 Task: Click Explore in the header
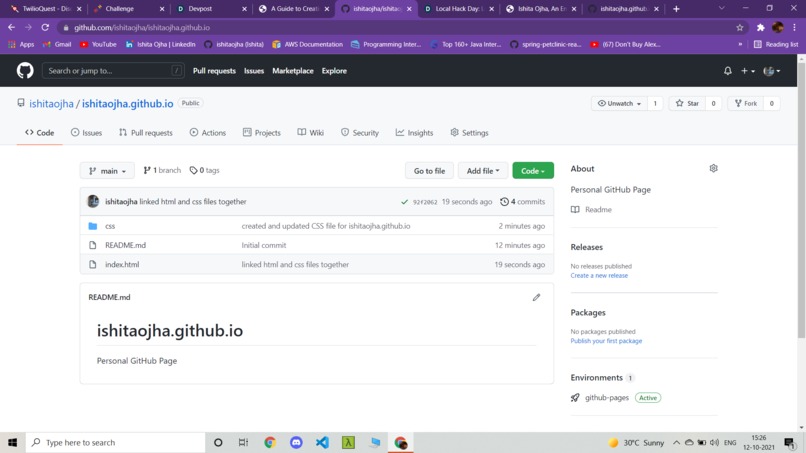(334, 71)
